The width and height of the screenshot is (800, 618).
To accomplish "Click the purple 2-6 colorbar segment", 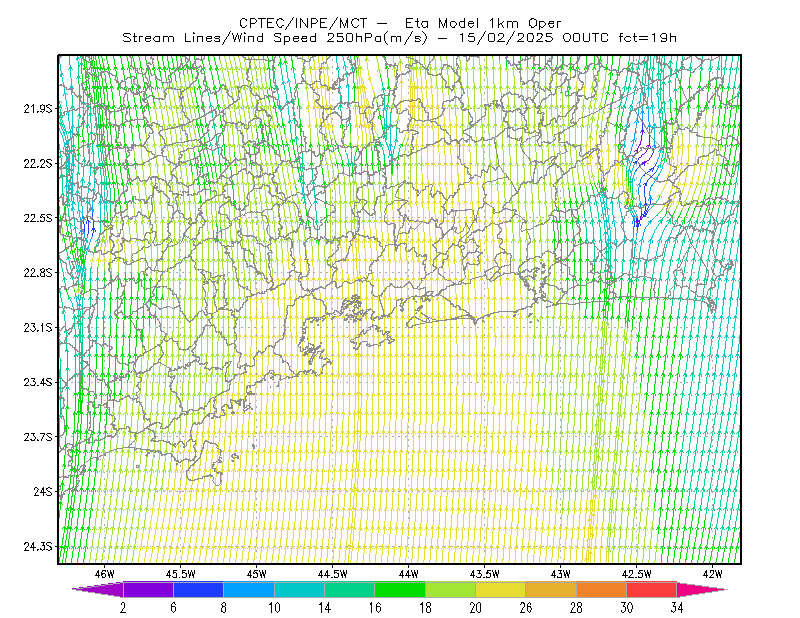I will pyautogui.click(x=148, y=589).
